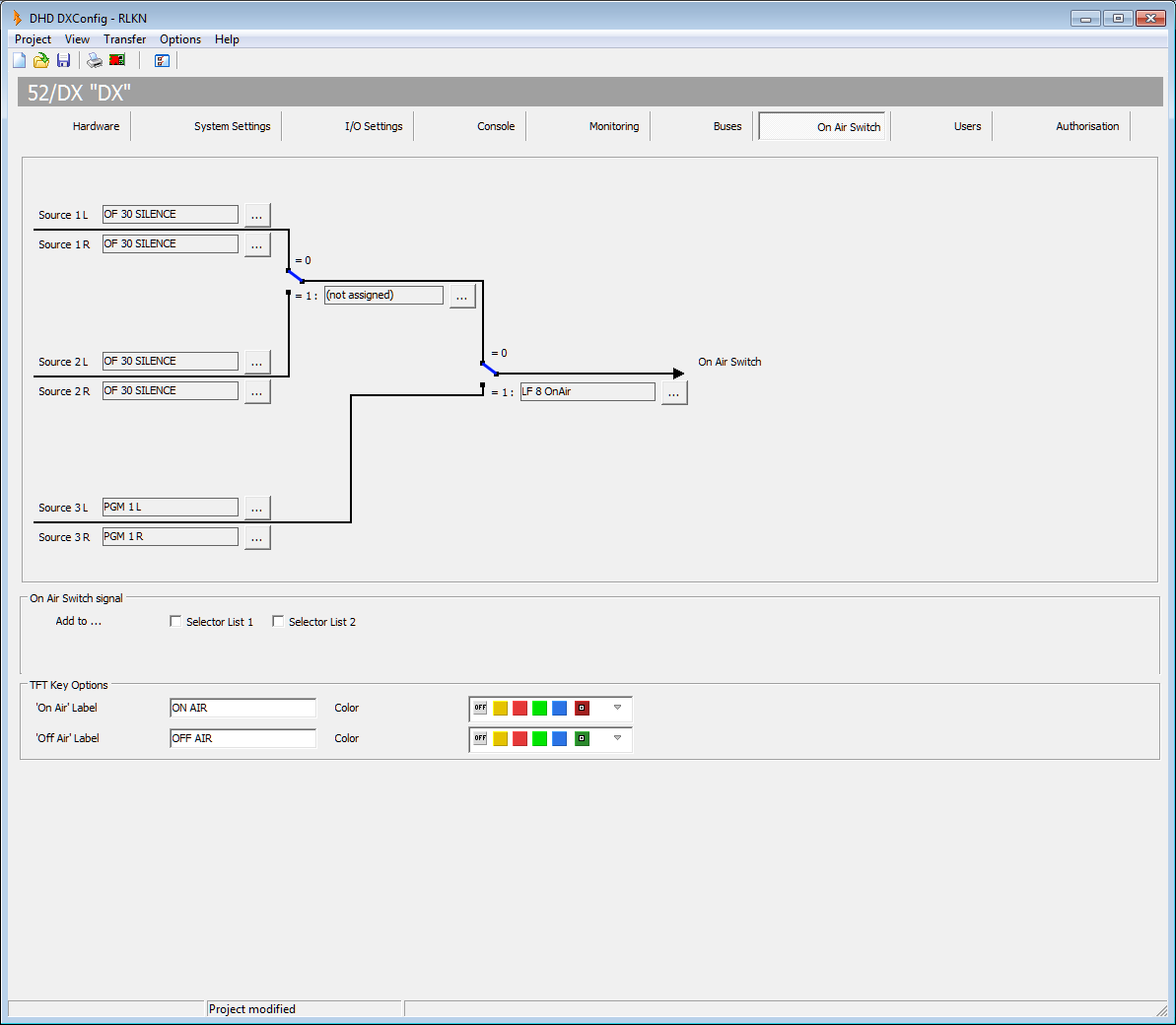This screenshot has width=1176, height=1025.
Task: Pick green for the On Air color
Action: tap(539, 708)
